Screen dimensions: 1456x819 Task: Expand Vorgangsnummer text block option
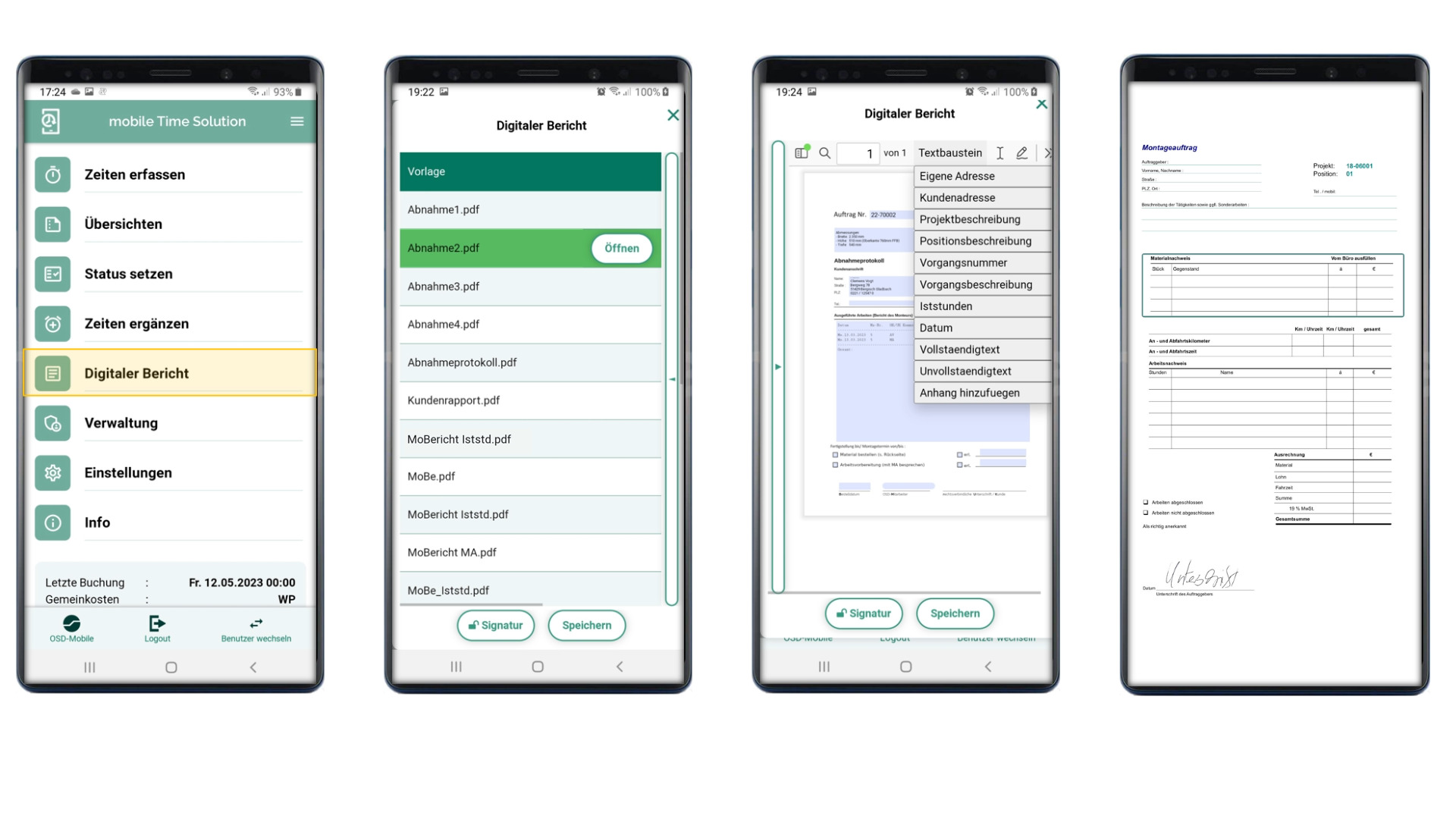tap(978, 262)
